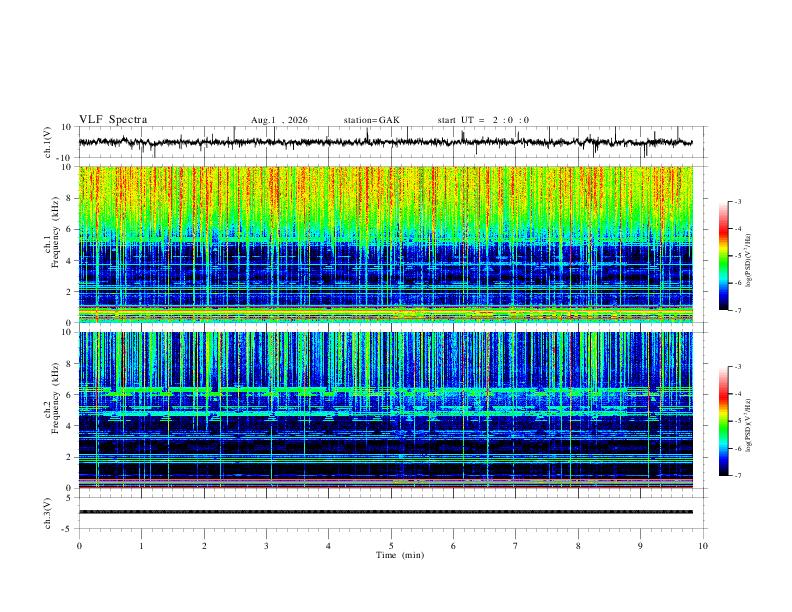The width and height of the screenshot is (792, 612).
Task: Click the ch.3(V) axis label
Action: [x=48, y=513]
